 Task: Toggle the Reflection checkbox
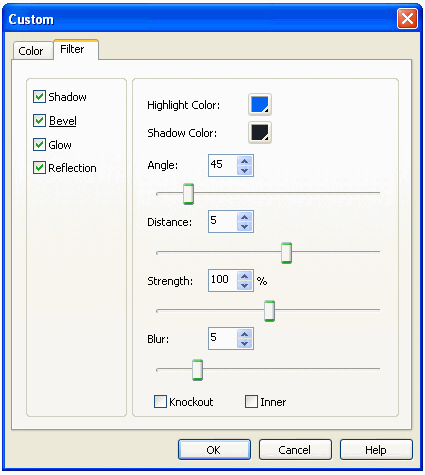pos(39,167)
